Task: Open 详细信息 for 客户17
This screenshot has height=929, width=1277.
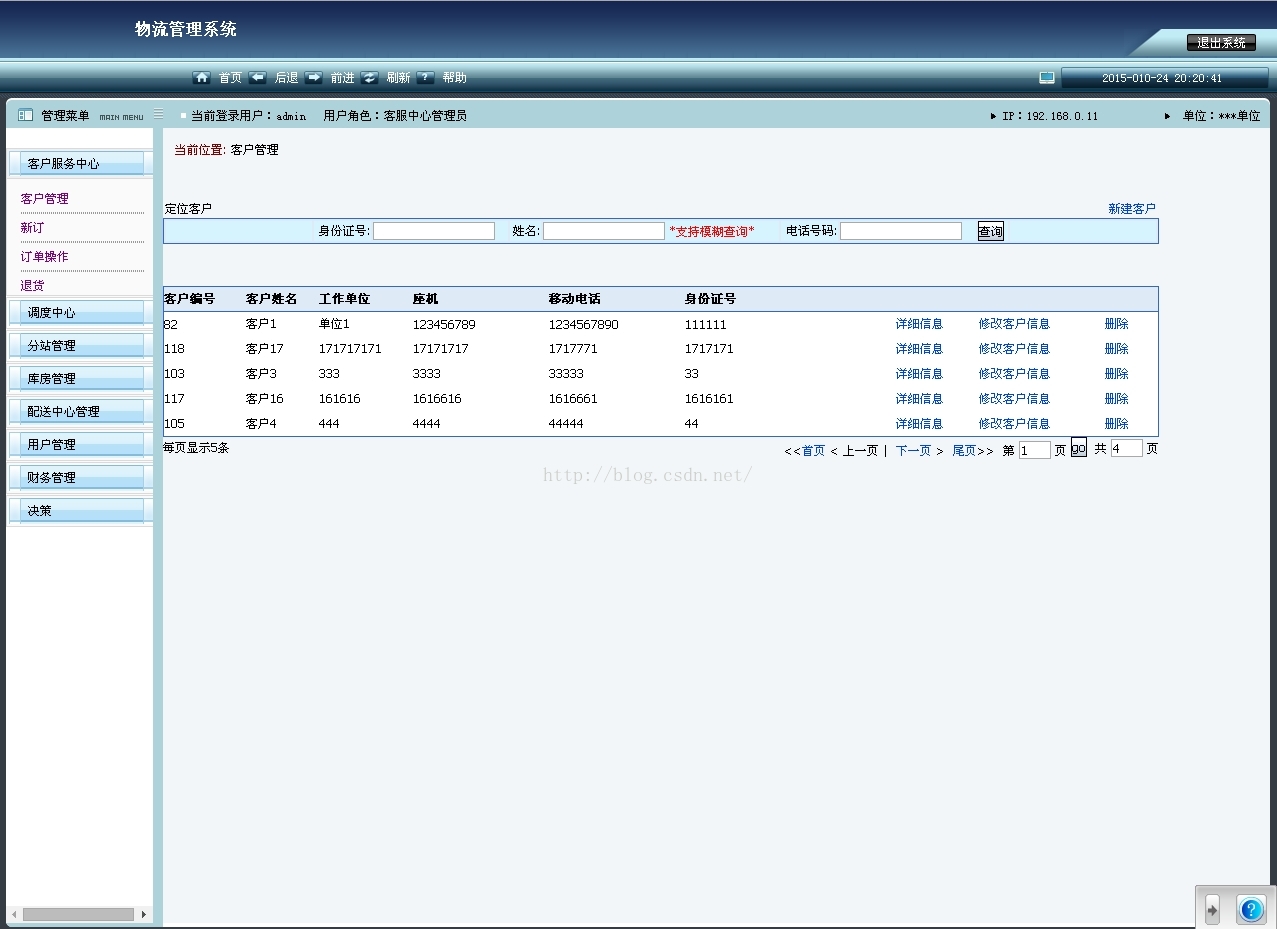Action: point(919,349)
